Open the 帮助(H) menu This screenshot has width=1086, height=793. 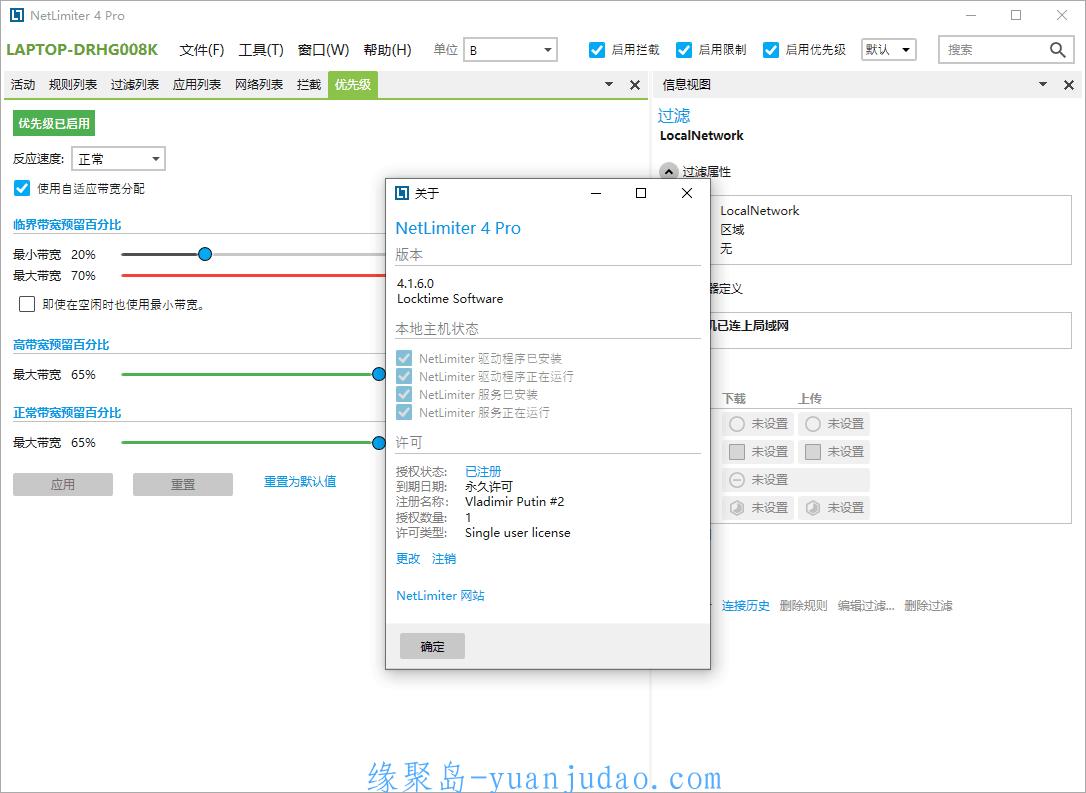[x=387, y=50]
